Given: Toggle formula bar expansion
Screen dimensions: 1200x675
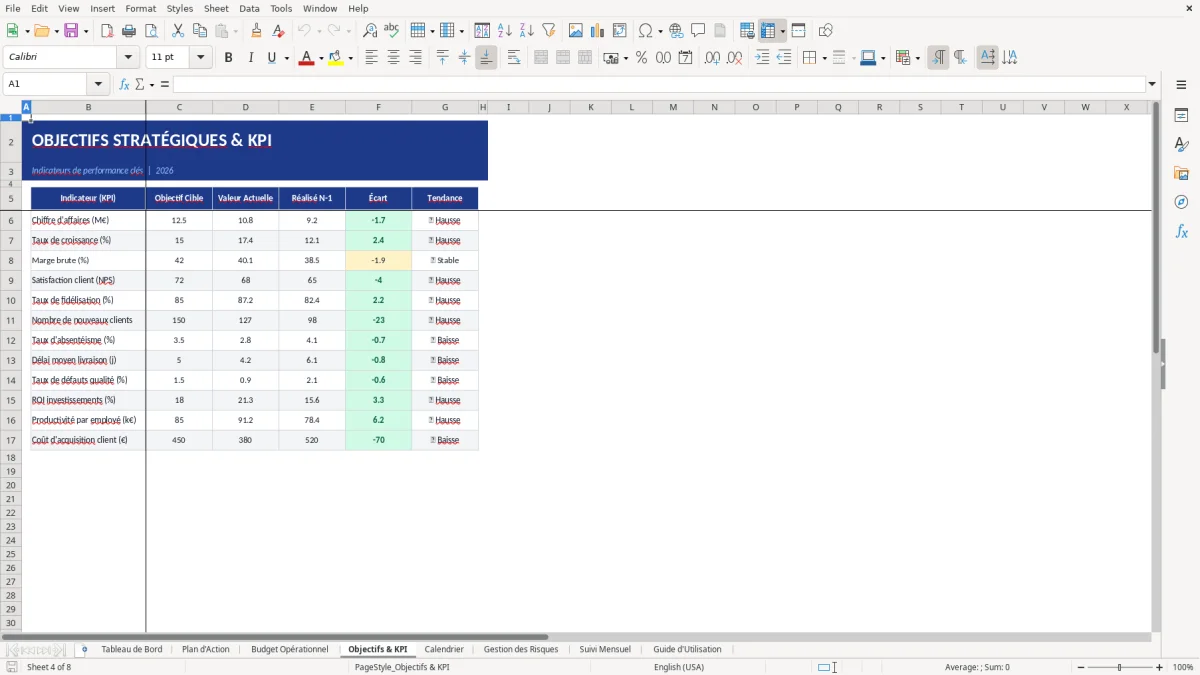Looking at the screenshot, I should [1152, 84].
